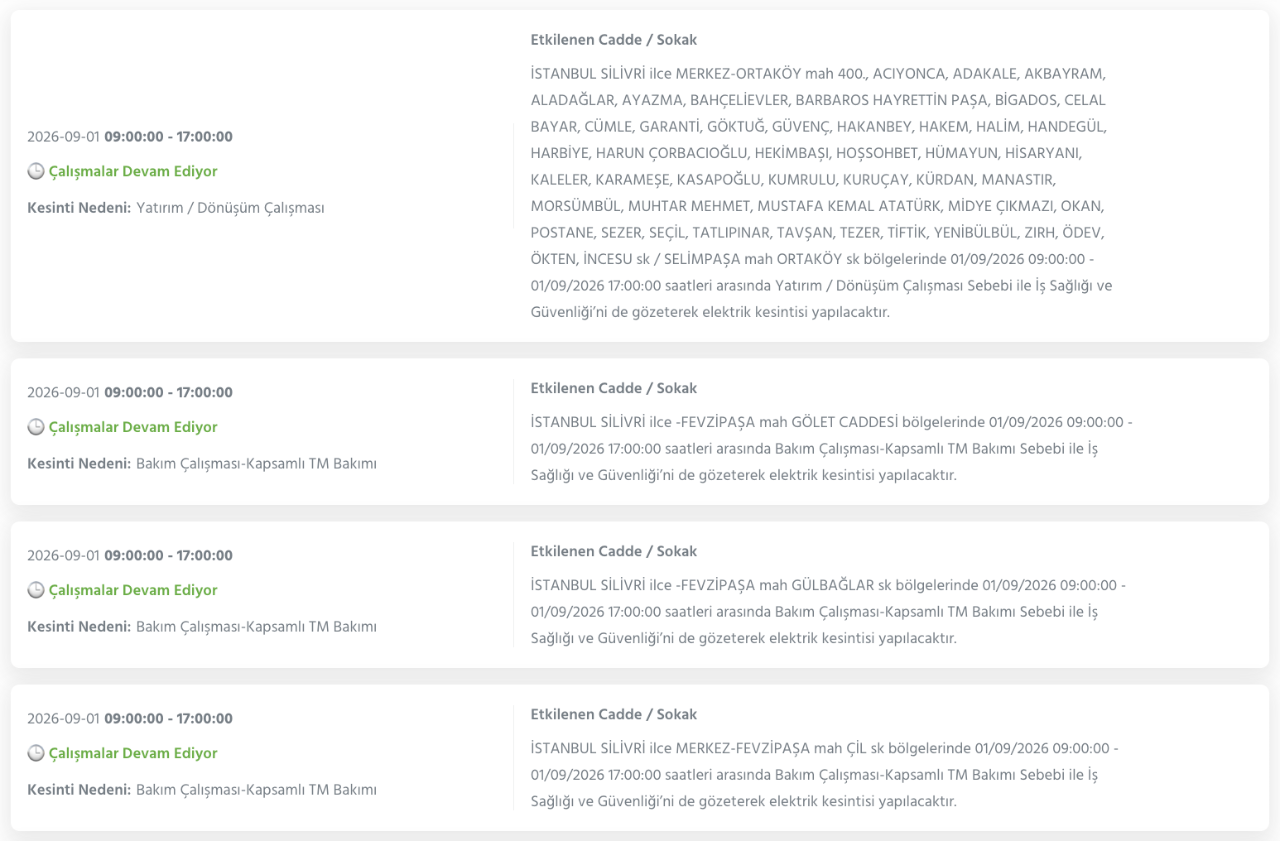The width and height of the screenshot is (1280, 841).
Task: Click 'Yatırım / Dönüşüm Çalışması' outage reason text
Action: (230, 208)
